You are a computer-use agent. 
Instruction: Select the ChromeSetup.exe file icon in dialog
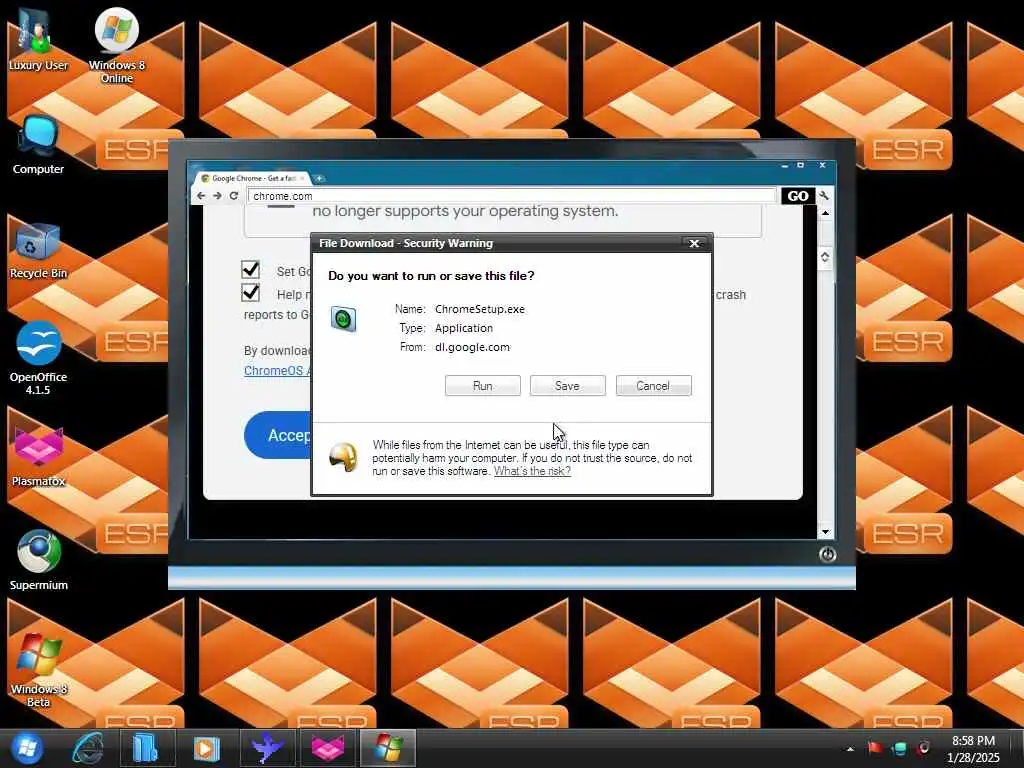coord(344,319)
